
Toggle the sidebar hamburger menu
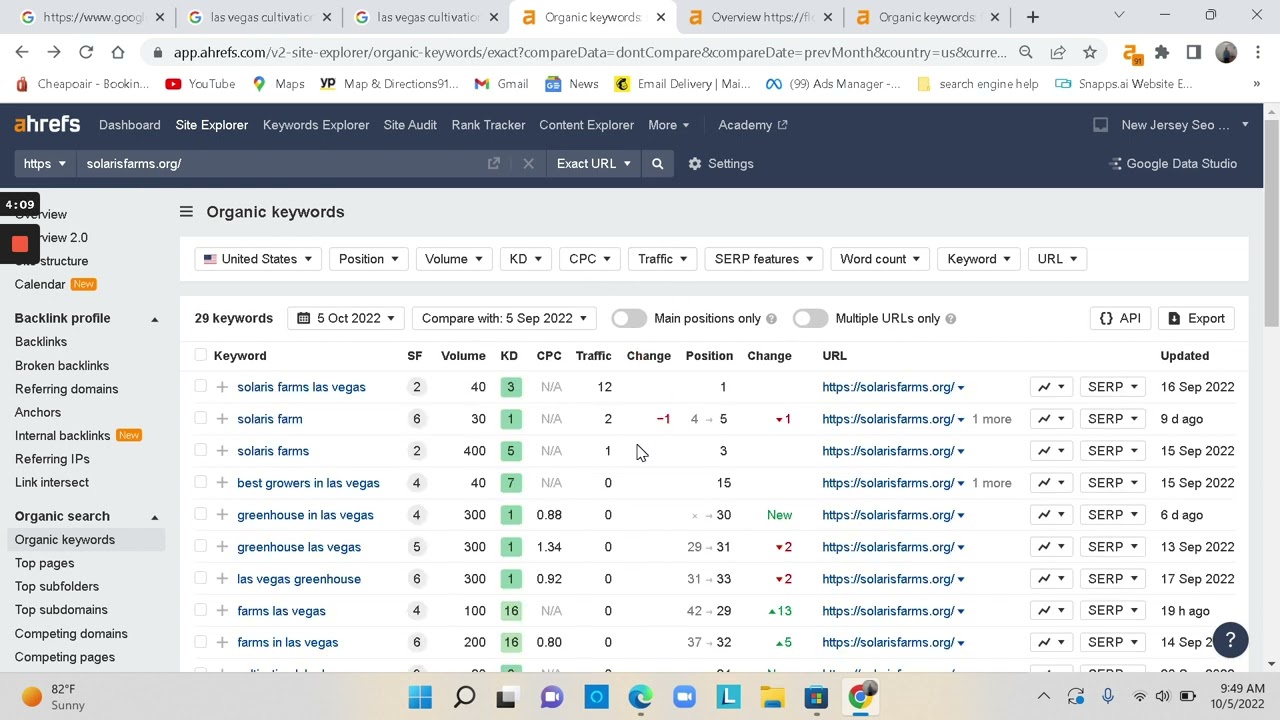click(186, 212)
